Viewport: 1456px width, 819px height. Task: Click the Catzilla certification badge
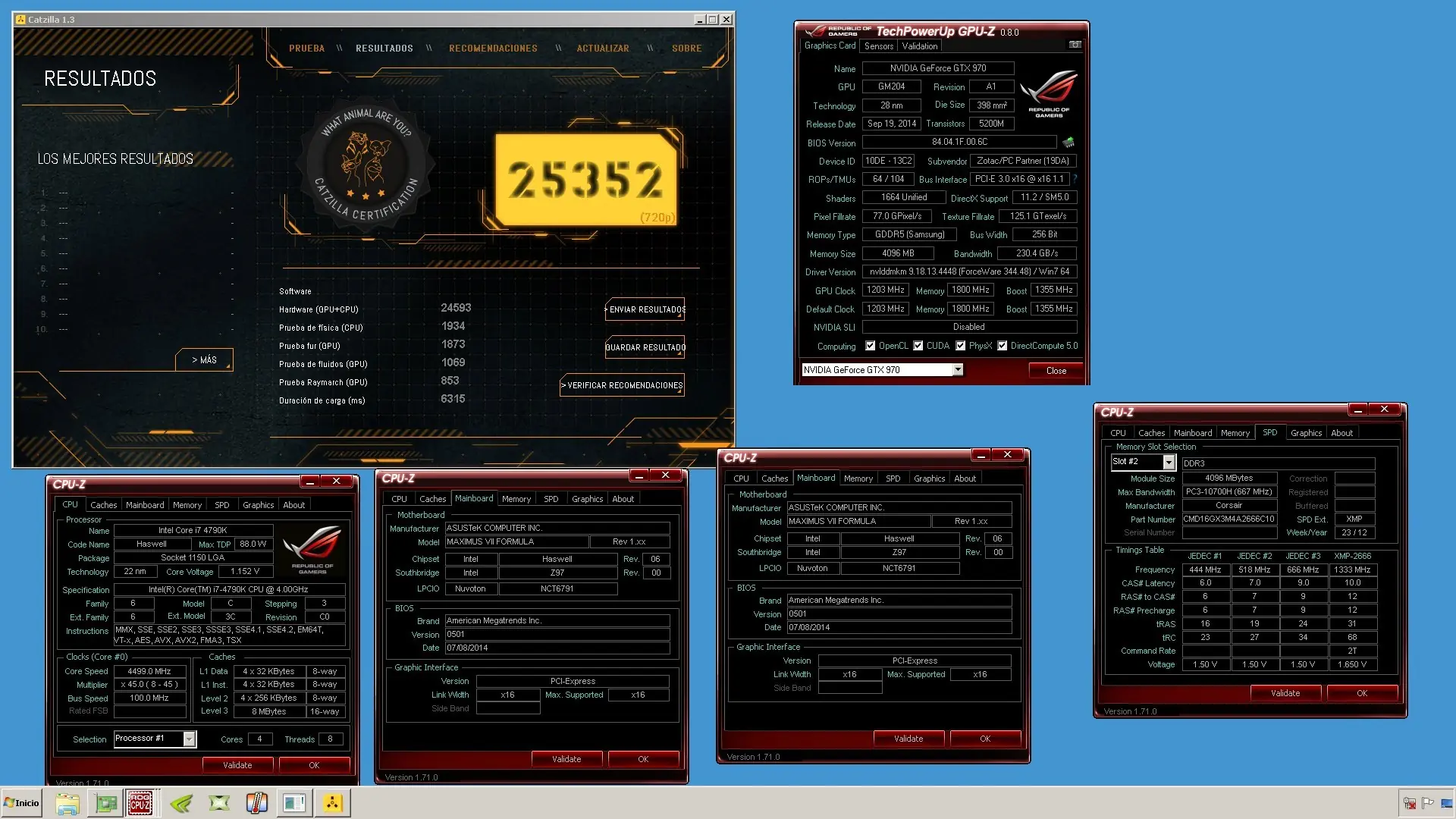point(367,165)
